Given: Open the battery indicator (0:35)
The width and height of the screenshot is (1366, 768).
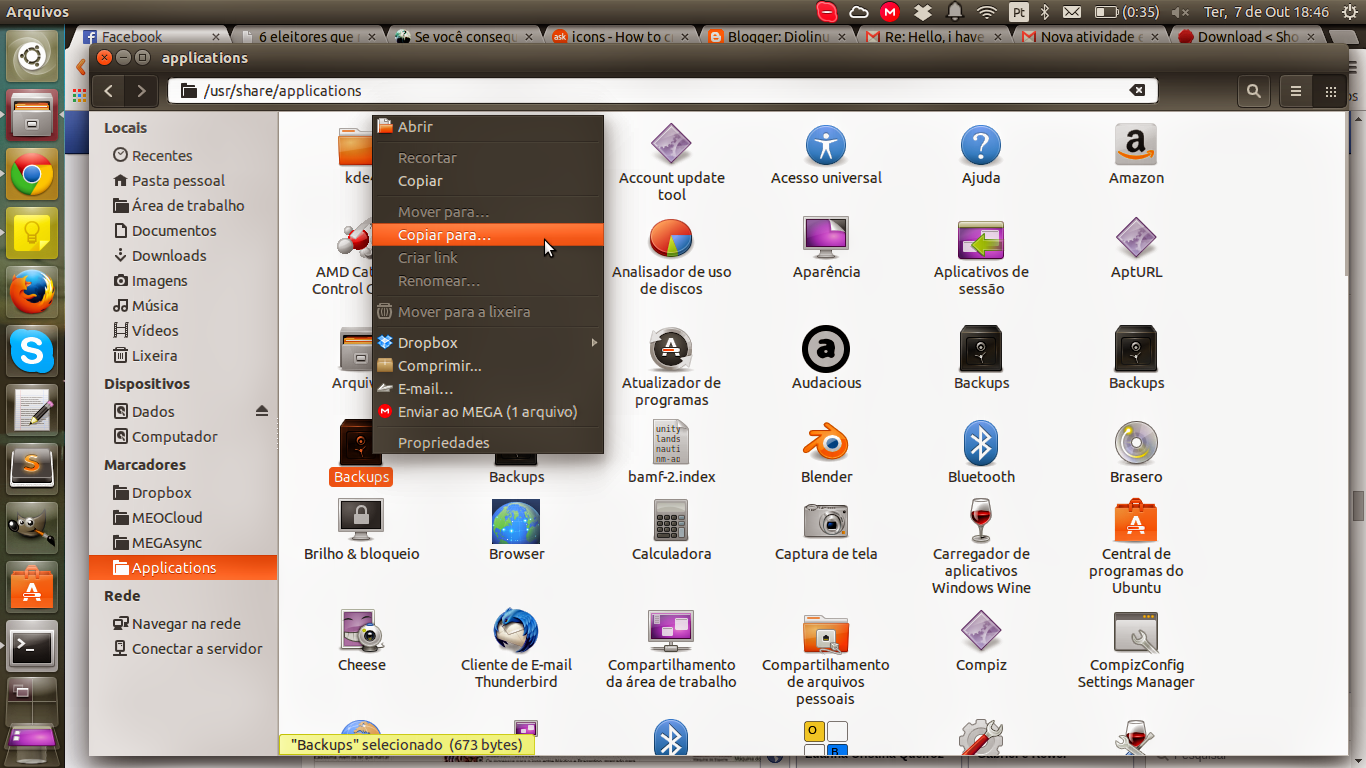Looking at the screenshot, I should 1127,12.
